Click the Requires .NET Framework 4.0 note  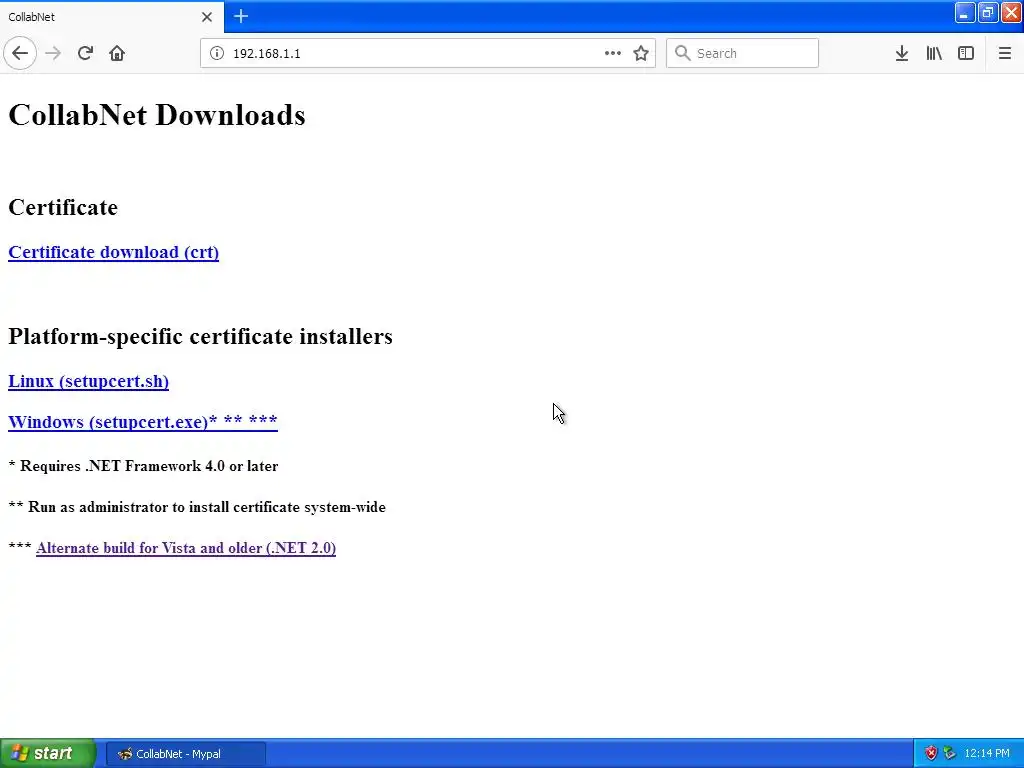point(144,466)
